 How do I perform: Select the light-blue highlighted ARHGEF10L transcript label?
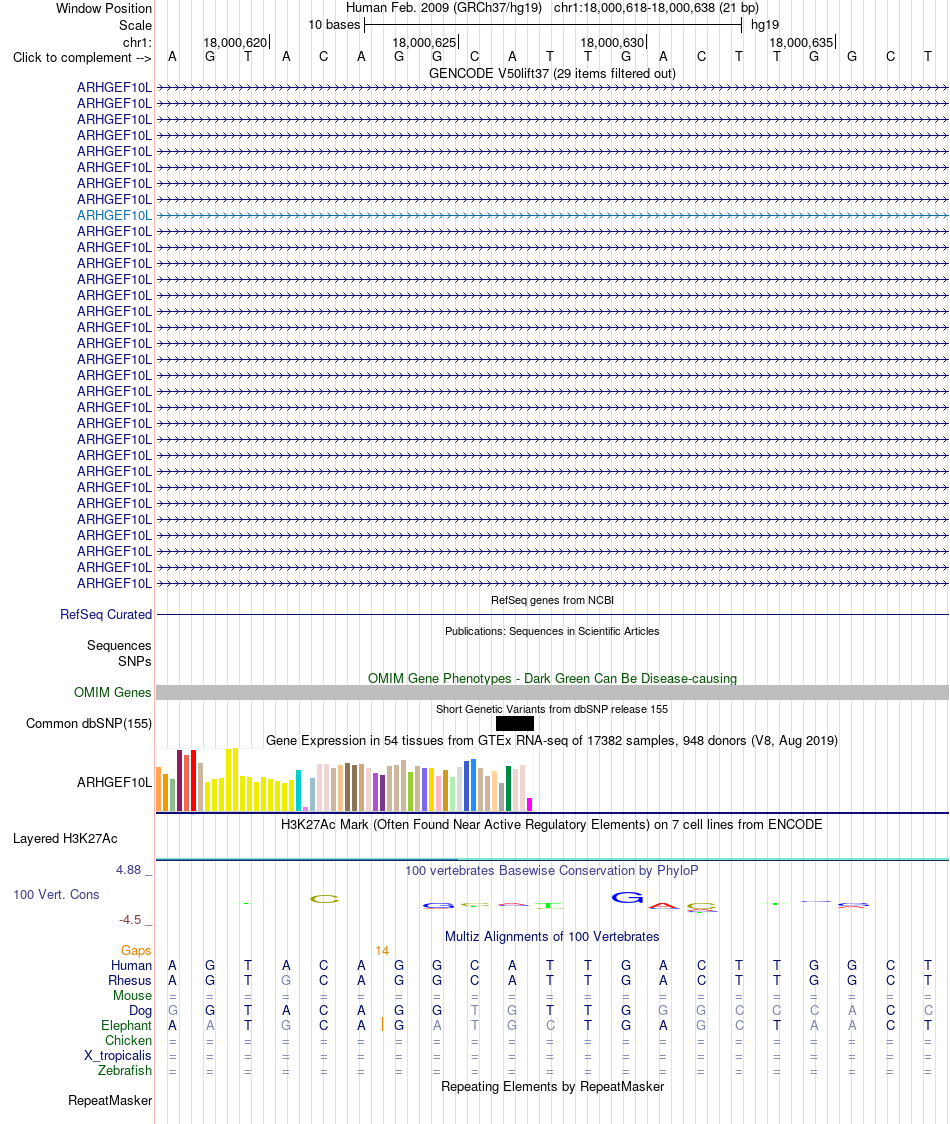(x=114, y=215)
